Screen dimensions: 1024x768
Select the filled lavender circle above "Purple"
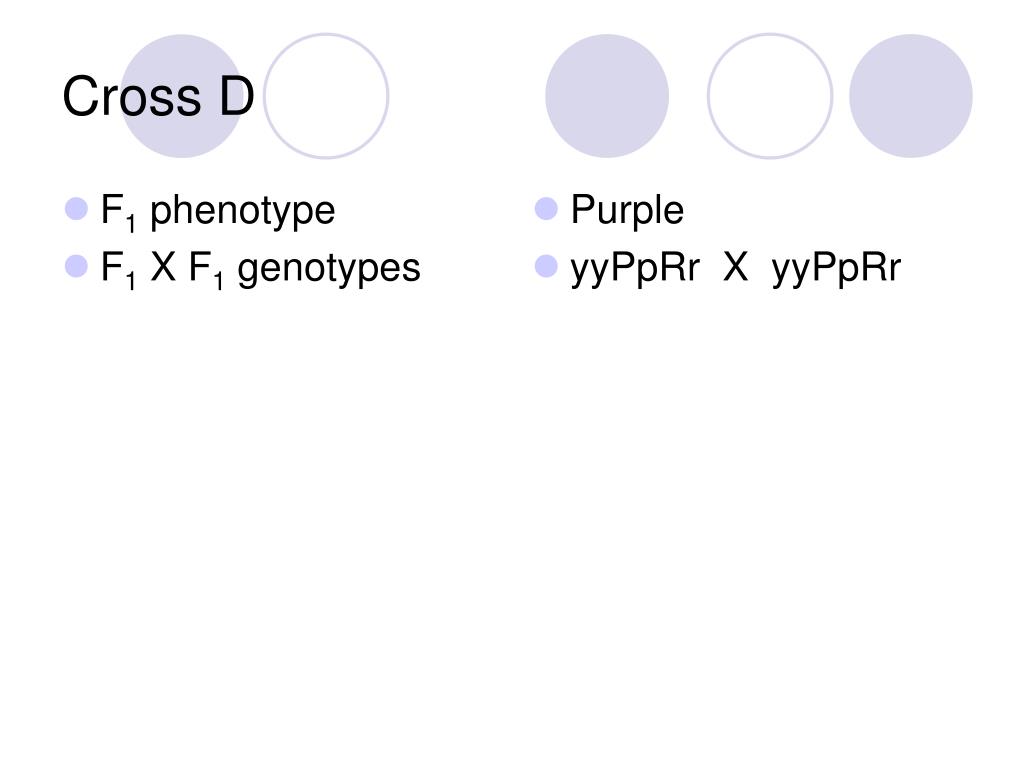[607, 96]
